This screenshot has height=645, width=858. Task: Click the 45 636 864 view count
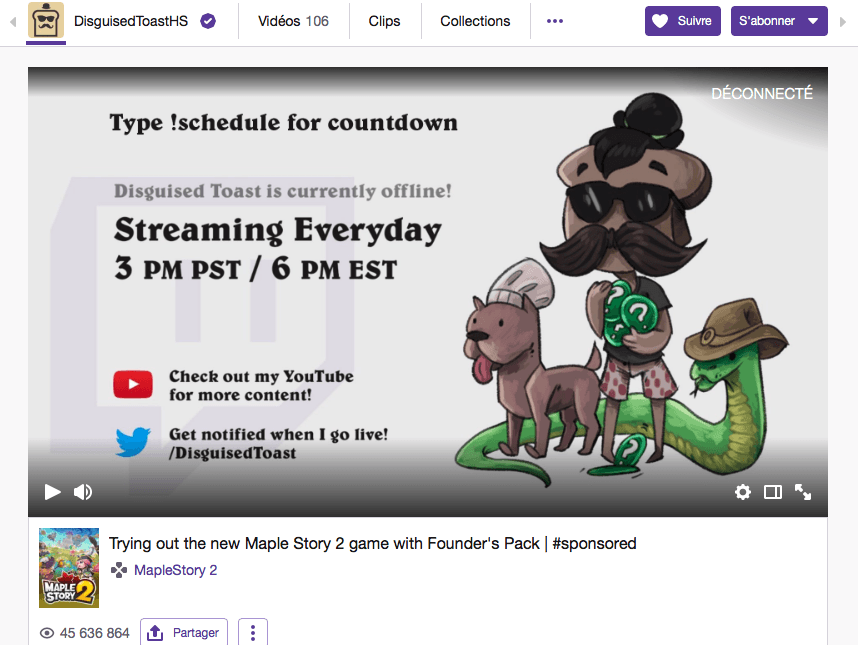pos(95,633)
